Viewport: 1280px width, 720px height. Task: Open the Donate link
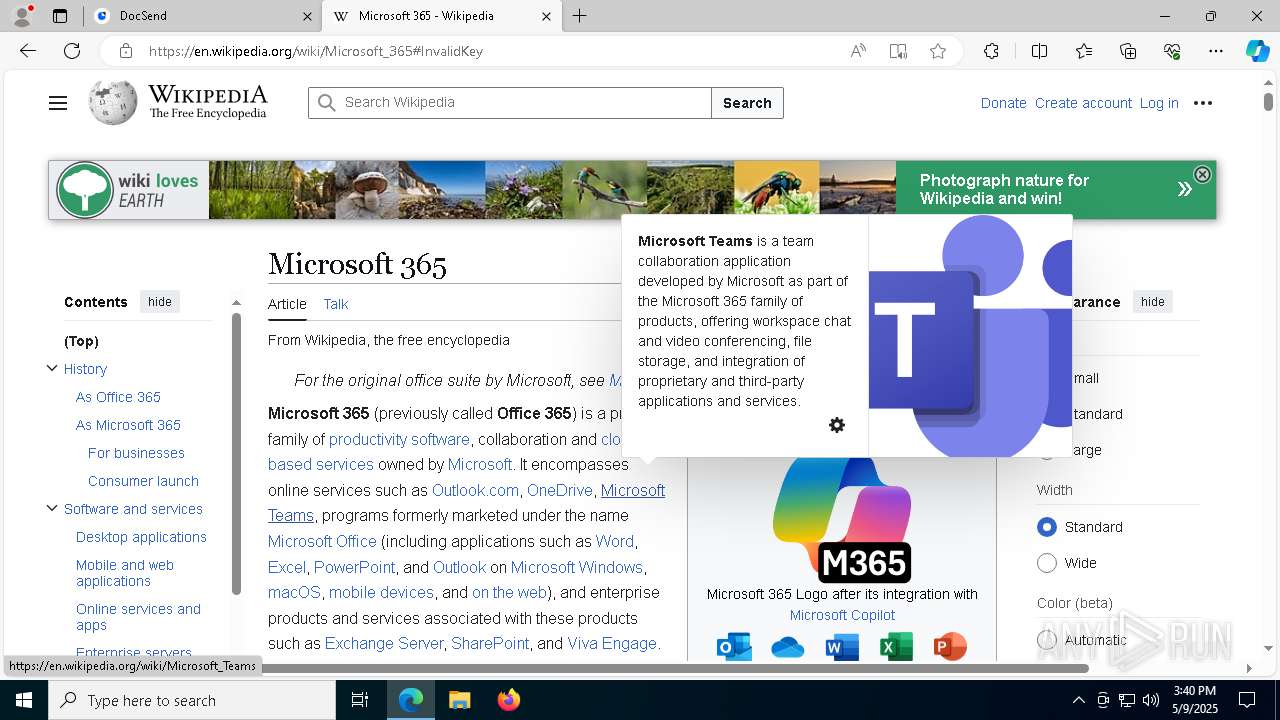click(1003, 103)
